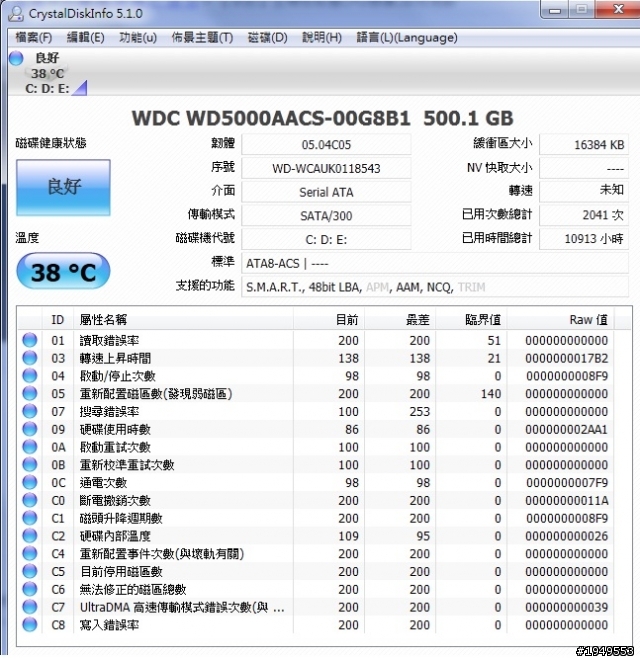Open the 說明(H) menu
Viewport: 640px width, 659px height.
click(x=322, y=38)
